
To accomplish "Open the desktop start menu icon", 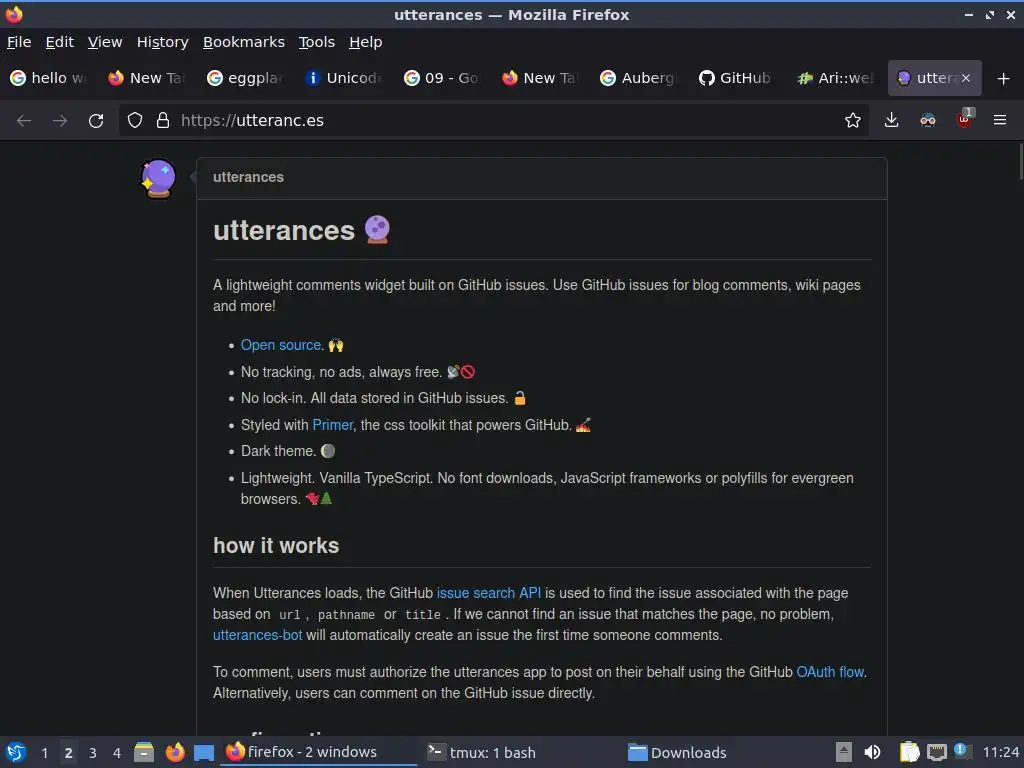I will 16,752.
